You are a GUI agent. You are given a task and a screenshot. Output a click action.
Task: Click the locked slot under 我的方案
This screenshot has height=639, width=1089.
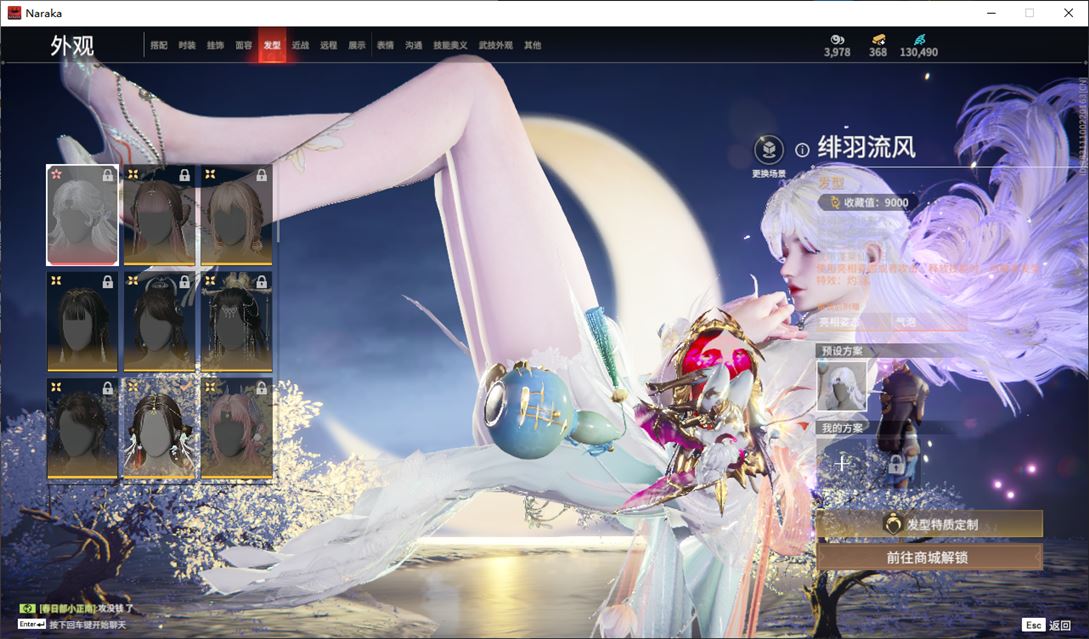pyautogui.click(x=896, y=463)
